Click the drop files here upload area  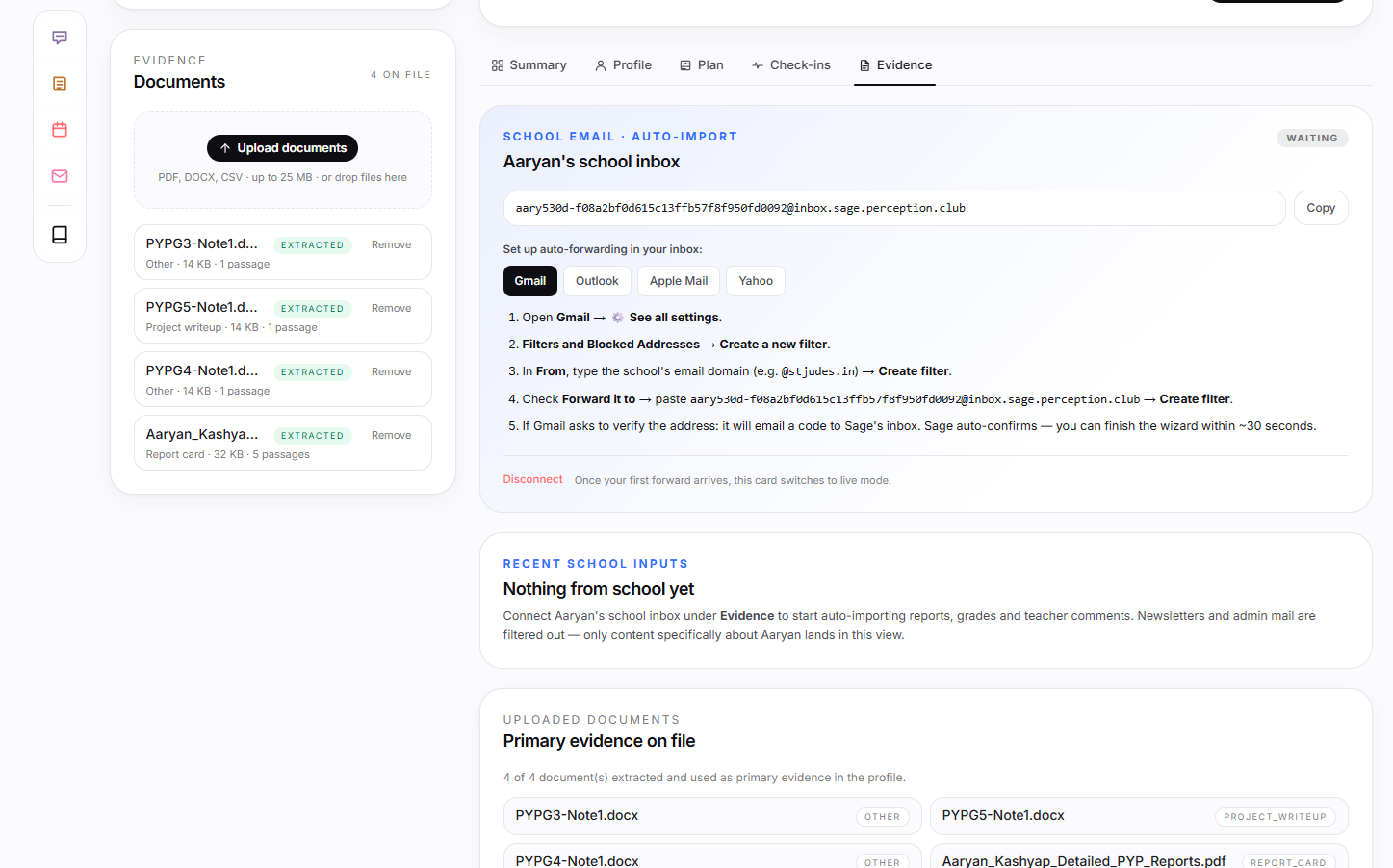coord(282,160)
